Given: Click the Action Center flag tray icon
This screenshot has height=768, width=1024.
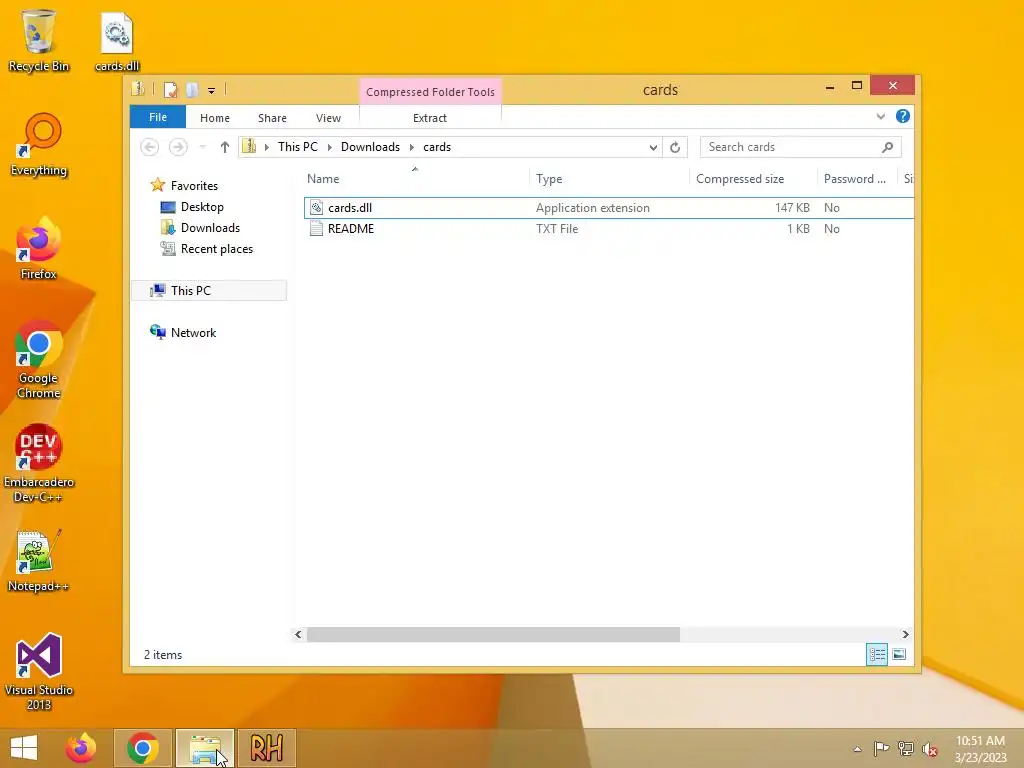Looking at the screenshot, I should pos(881,748).
